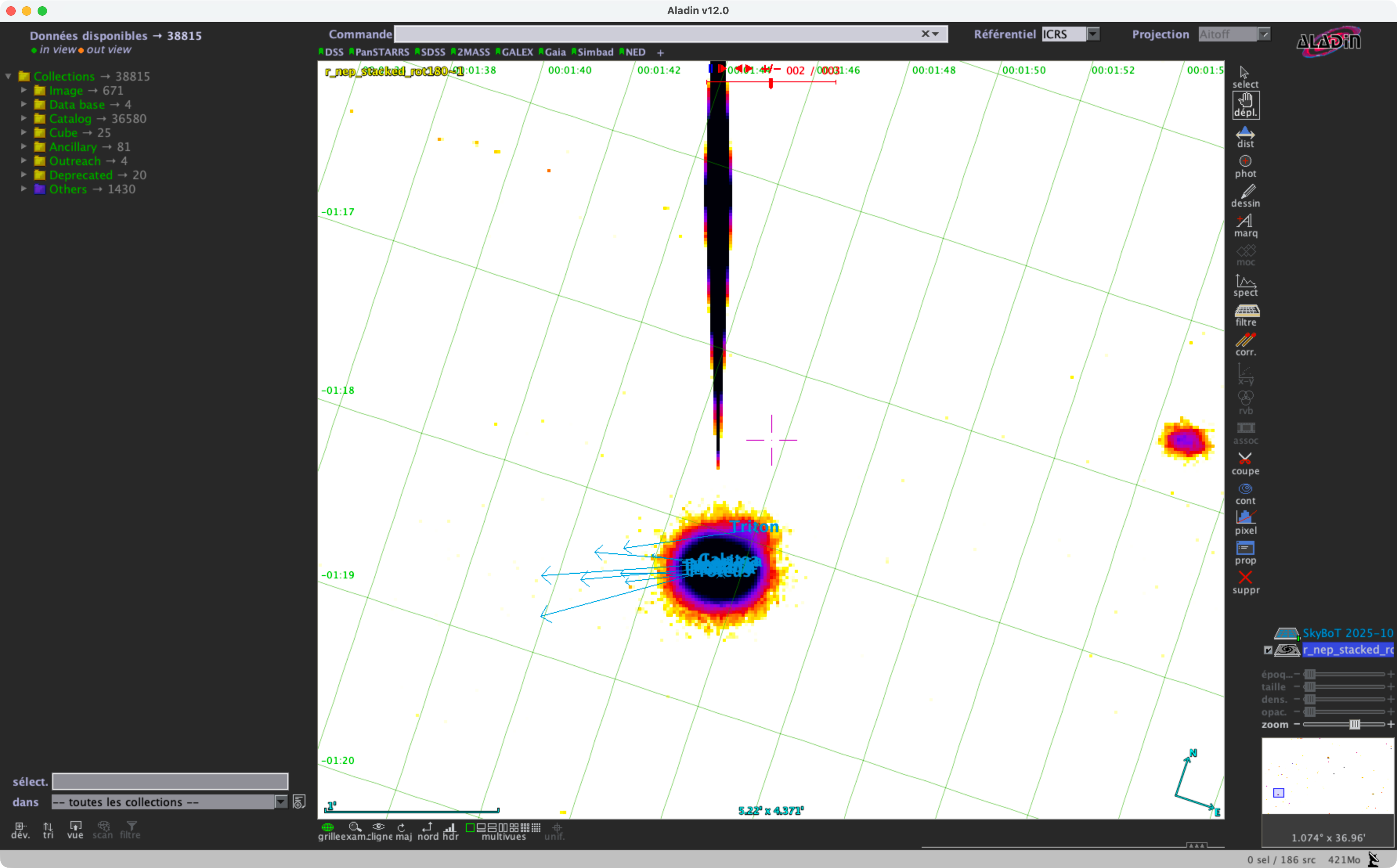The image size is (1397, 868).
Task: Click the r_nep_stacked image plane icon
Action: (1287, 650)
